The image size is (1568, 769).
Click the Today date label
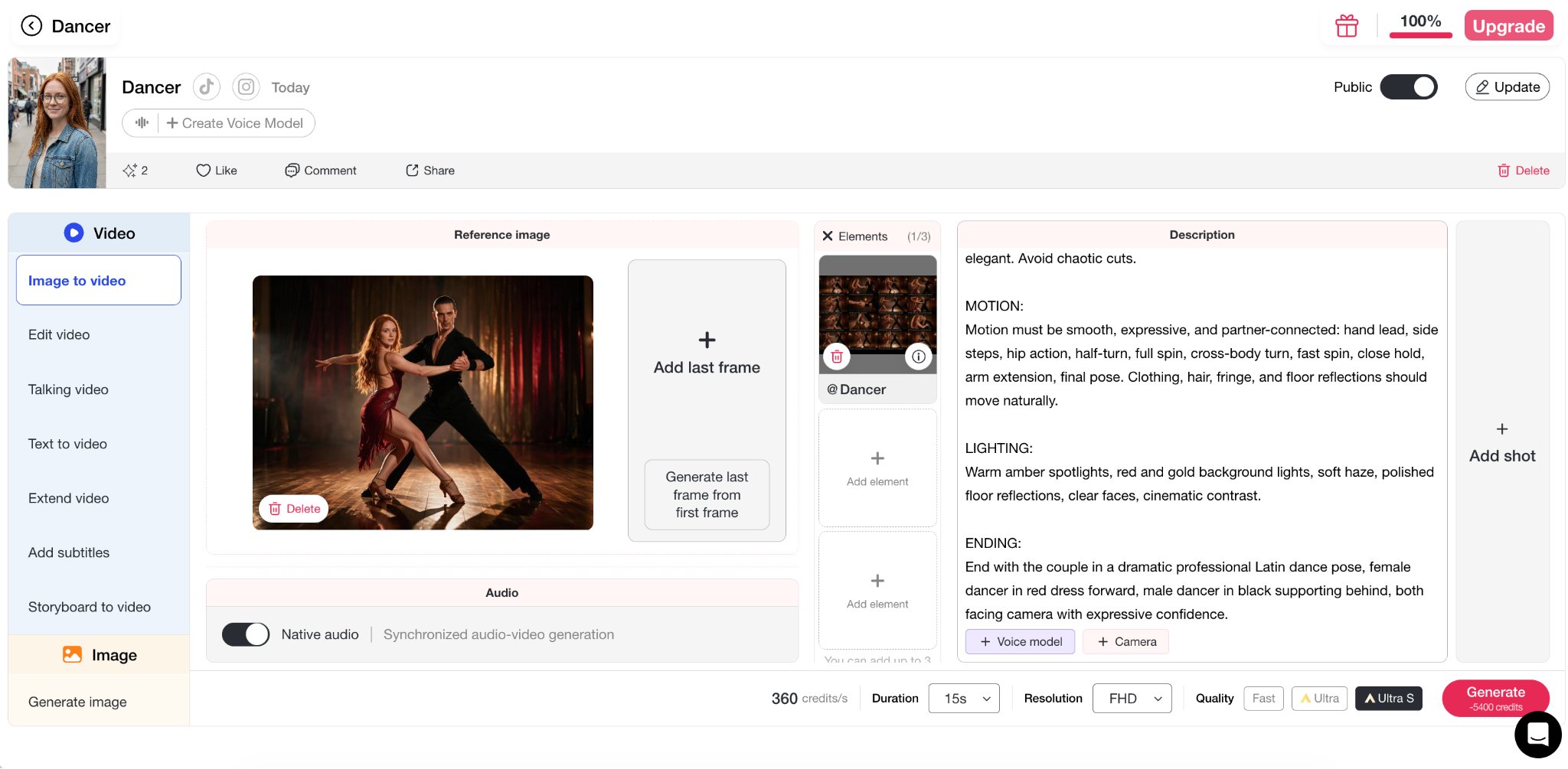tap(290, 87)
